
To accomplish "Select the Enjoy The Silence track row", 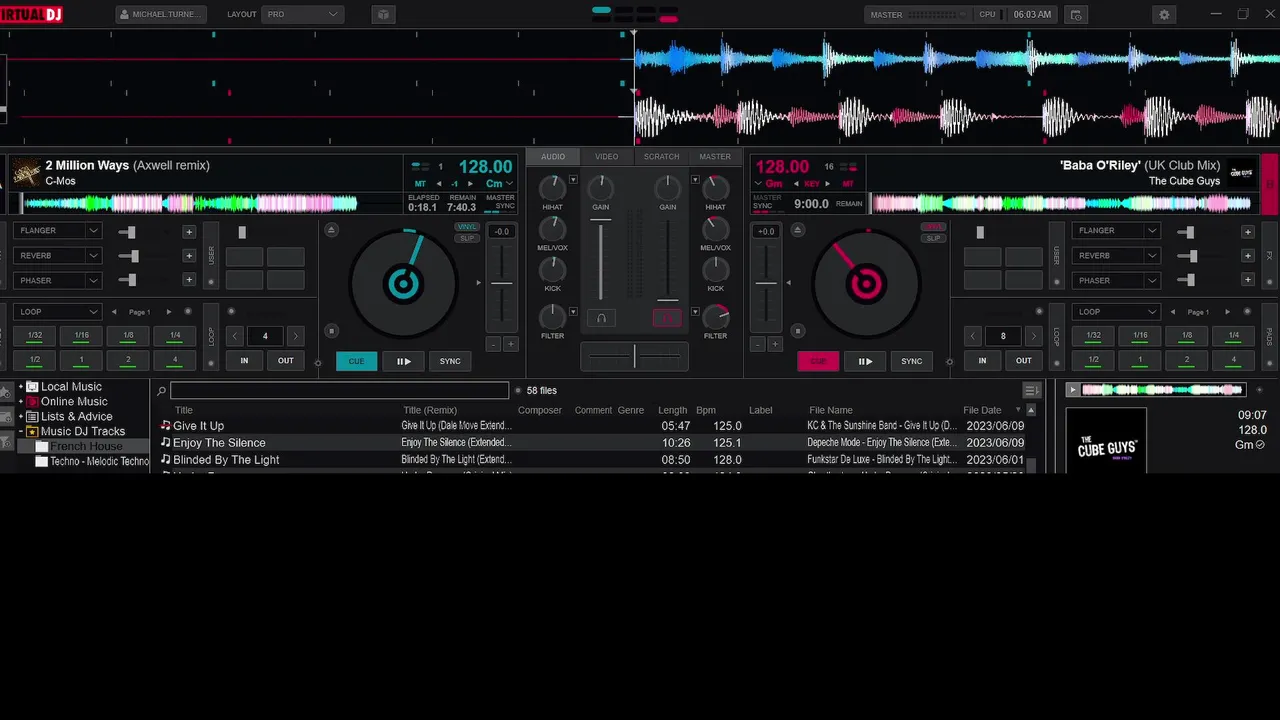I will (x=592, y=443).
